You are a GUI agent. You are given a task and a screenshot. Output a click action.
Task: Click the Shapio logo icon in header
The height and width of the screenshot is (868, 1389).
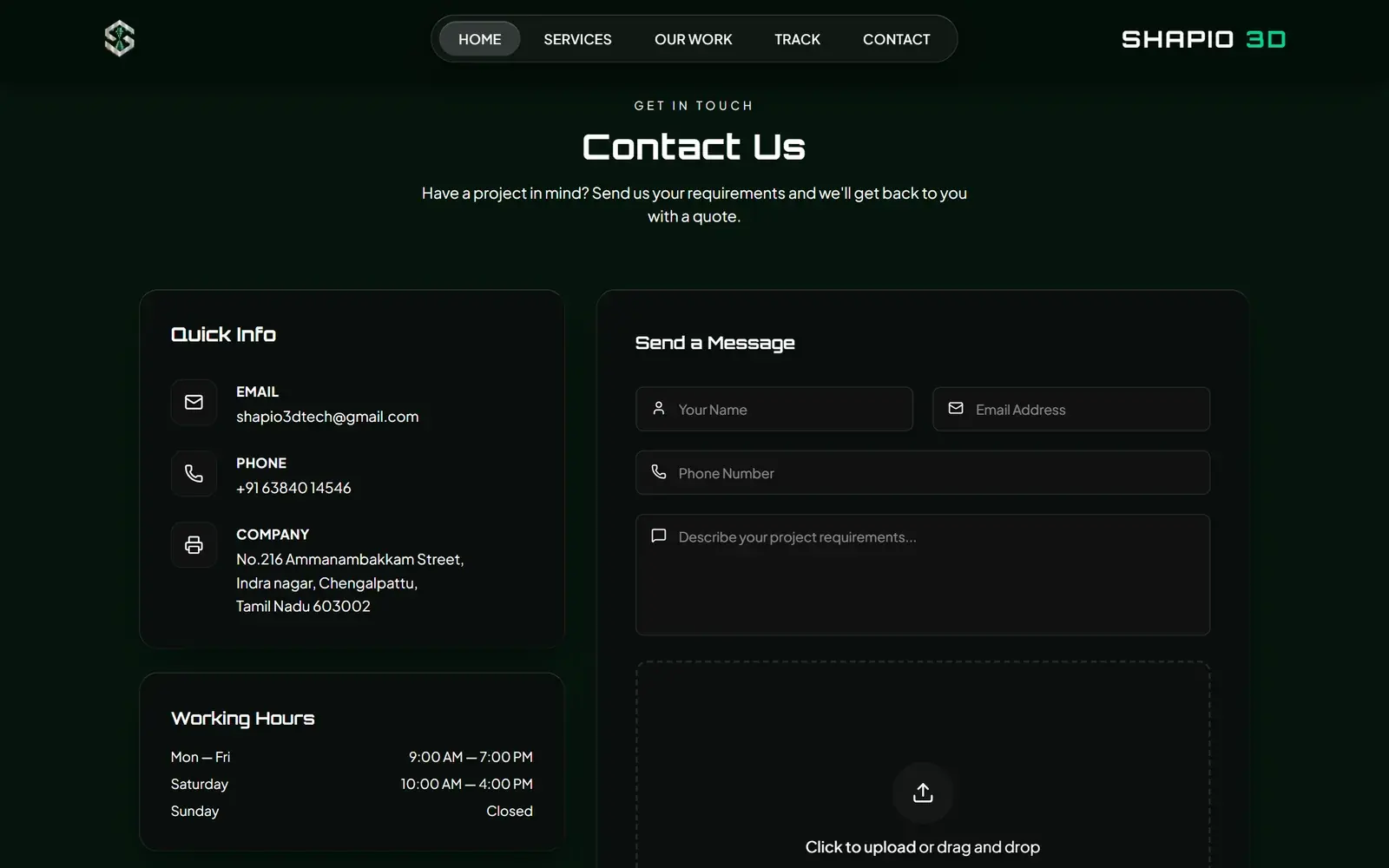tap(120, 38)
